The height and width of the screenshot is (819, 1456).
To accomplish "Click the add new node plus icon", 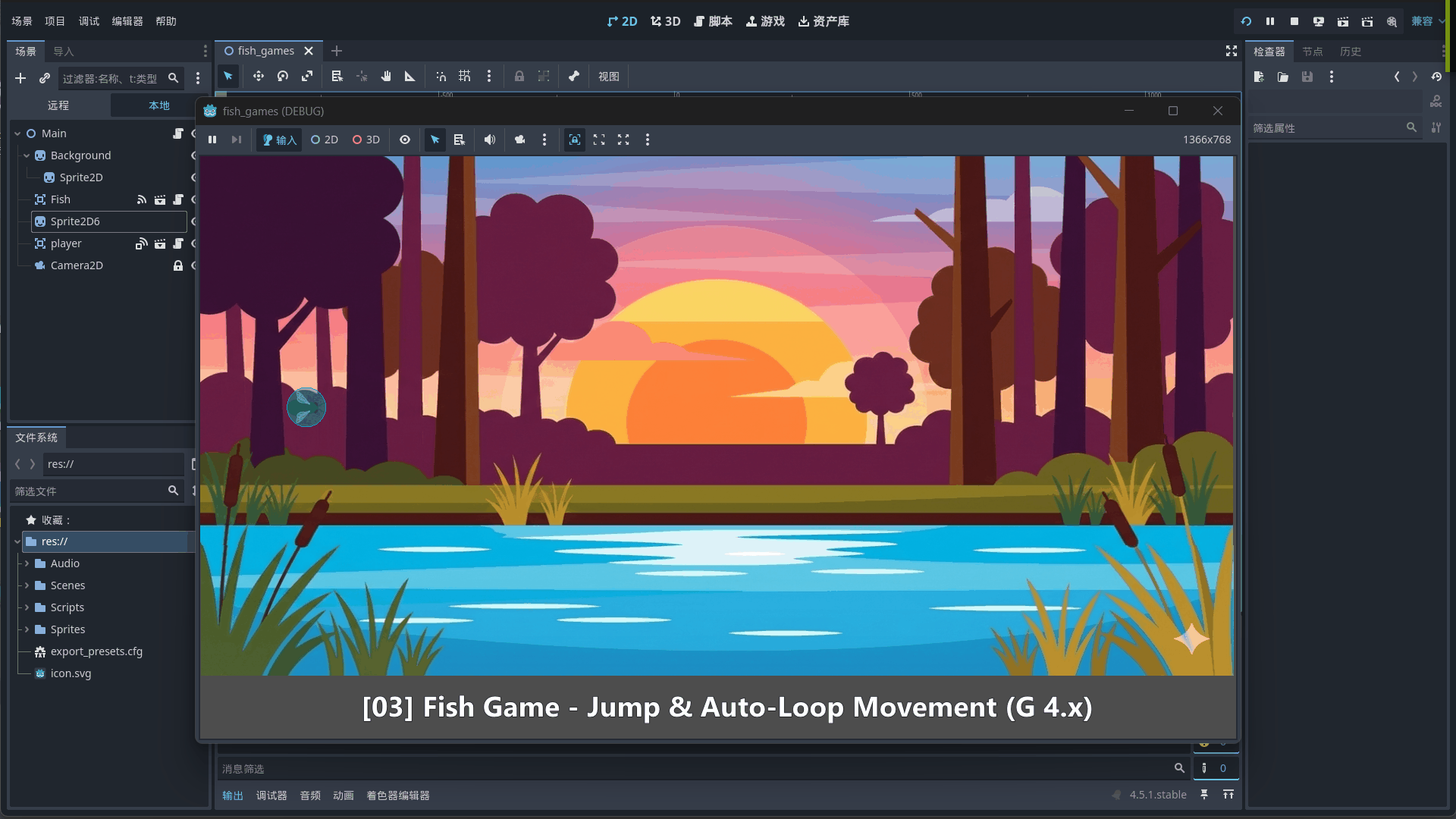I will click(20, 78).
